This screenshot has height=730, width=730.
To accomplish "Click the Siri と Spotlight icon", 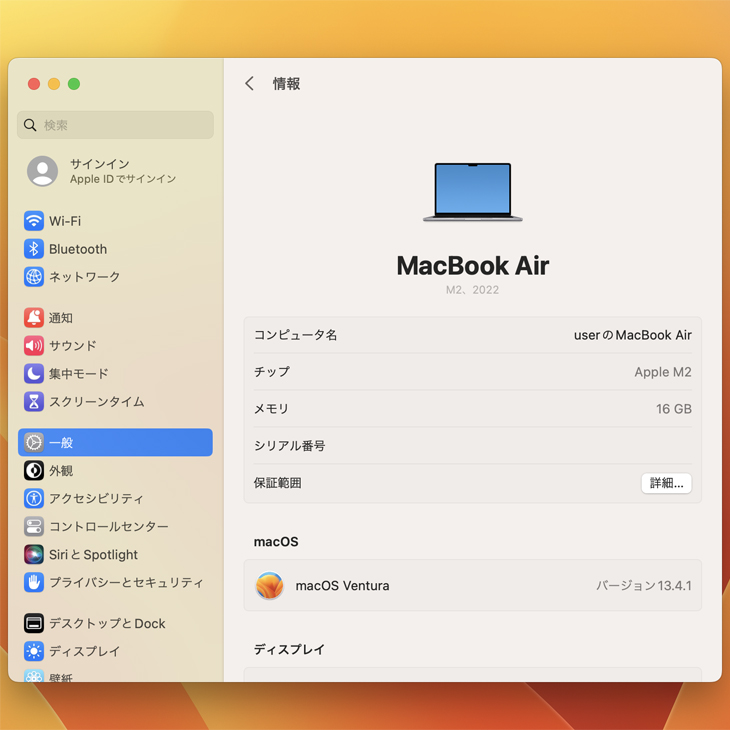I will click(34, 555).
